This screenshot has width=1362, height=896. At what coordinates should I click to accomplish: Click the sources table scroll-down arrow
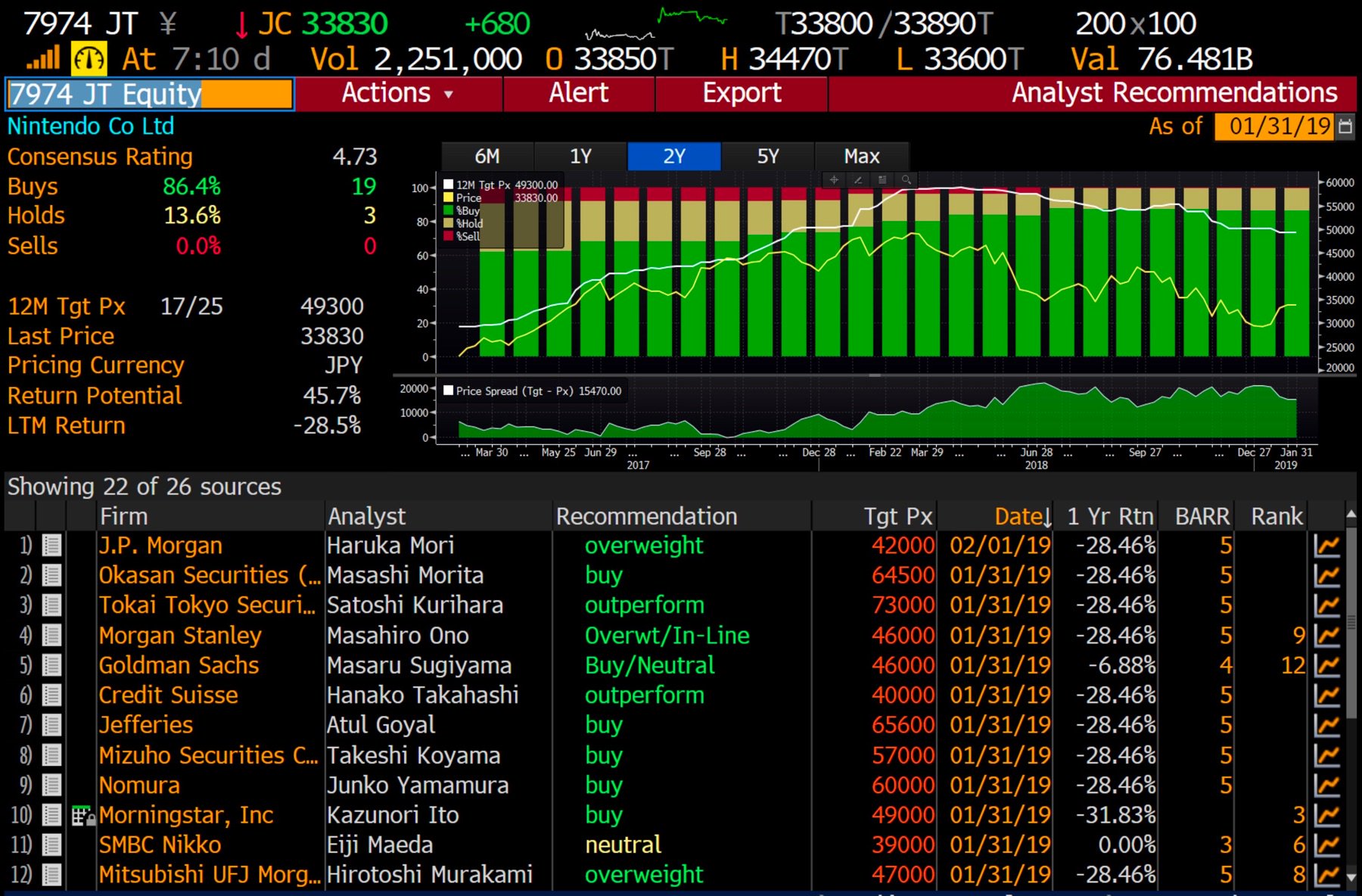[x=1351, y=878]
